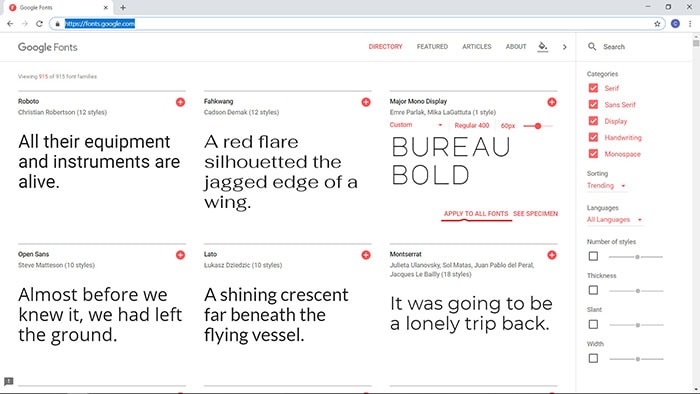700x394 pixels.
Task: Open the Lato font title
Action: point(210,254)
